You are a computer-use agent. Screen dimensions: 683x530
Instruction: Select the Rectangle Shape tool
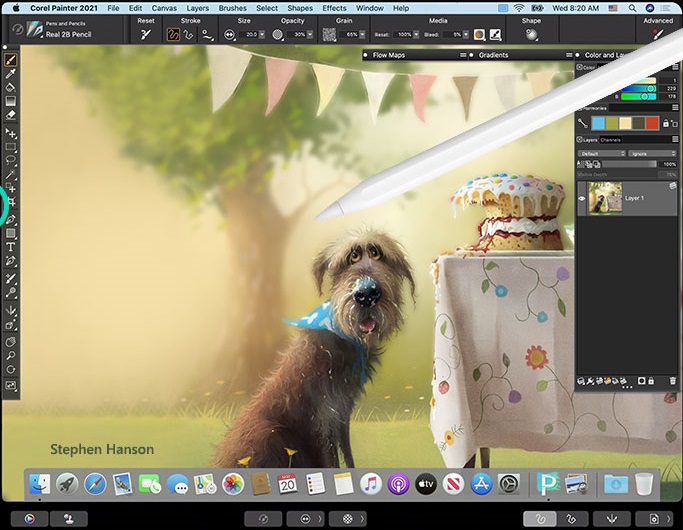[x=10, y=233]
